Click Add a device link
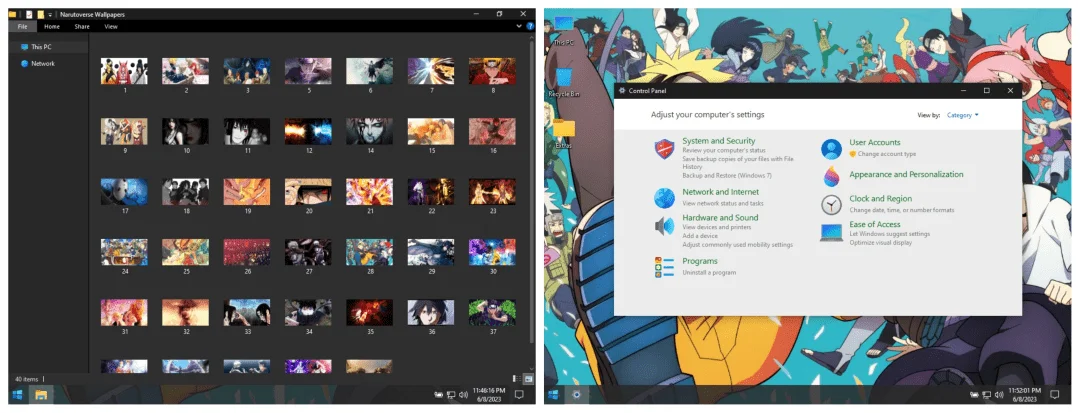Viewport: 1080px width, 413px height. coord(699,236)
